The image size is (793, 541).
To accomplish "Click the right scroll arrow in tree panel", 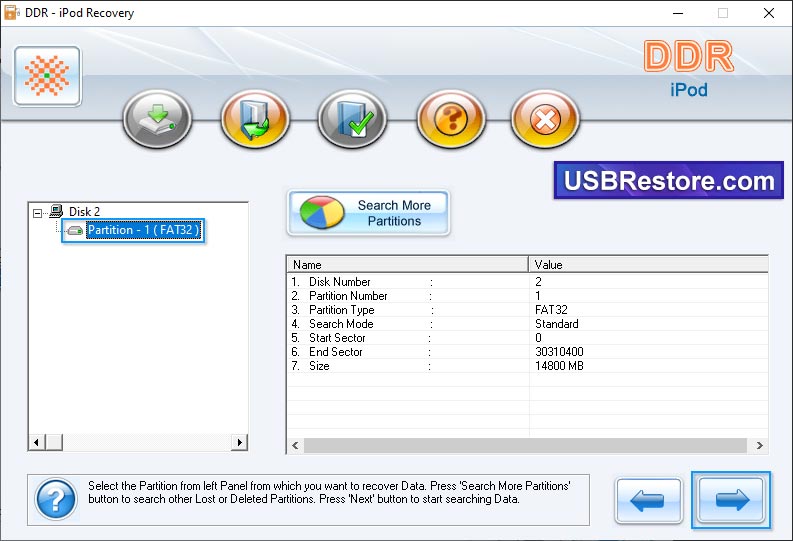I will 239,442.
